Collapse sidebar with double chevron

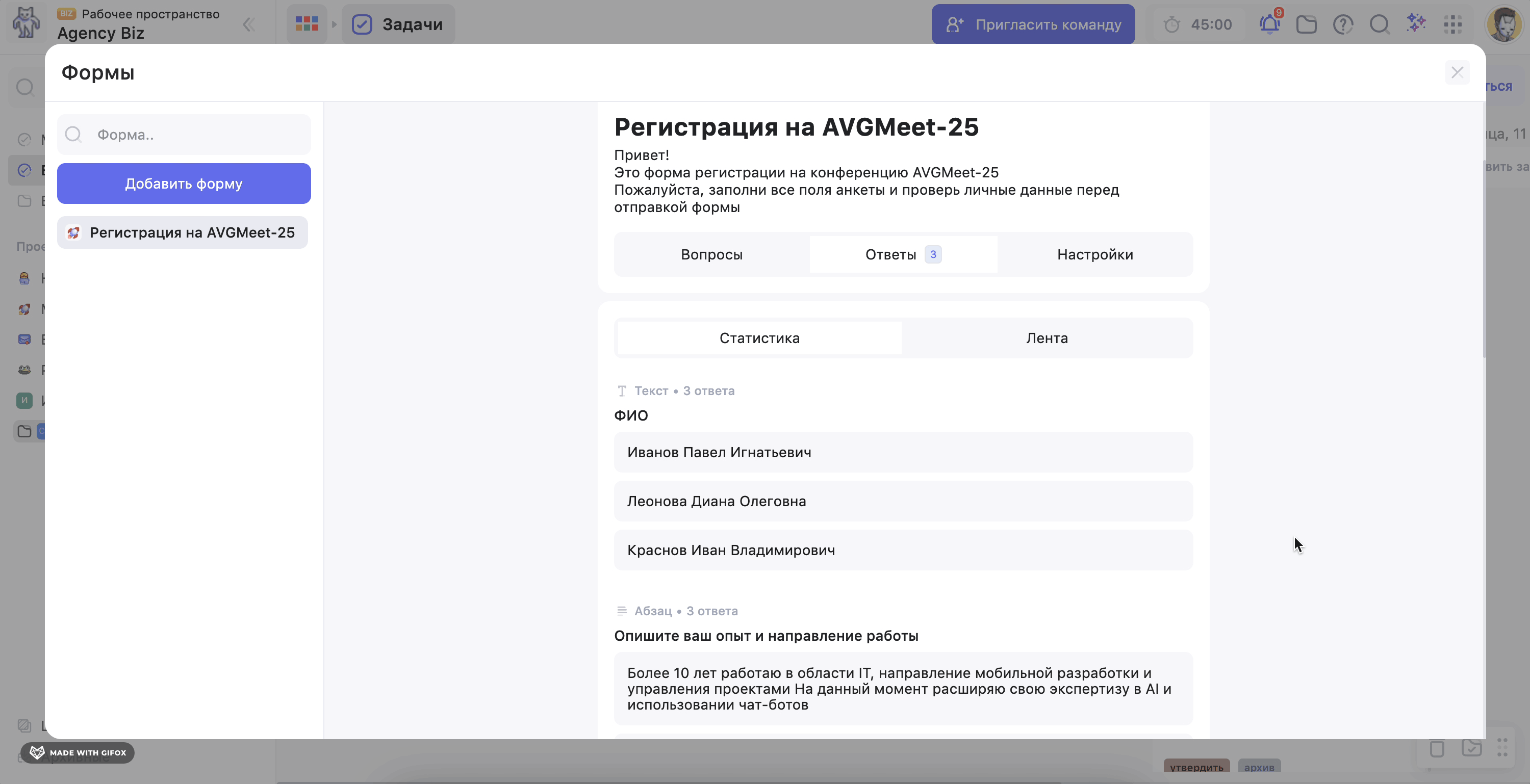(x=249, y=24)
